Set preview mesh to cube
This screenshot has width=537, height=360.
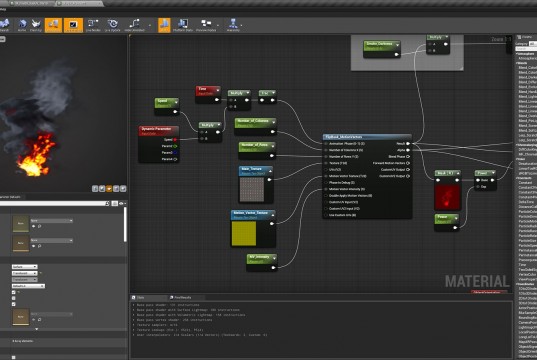click(116, 189)
